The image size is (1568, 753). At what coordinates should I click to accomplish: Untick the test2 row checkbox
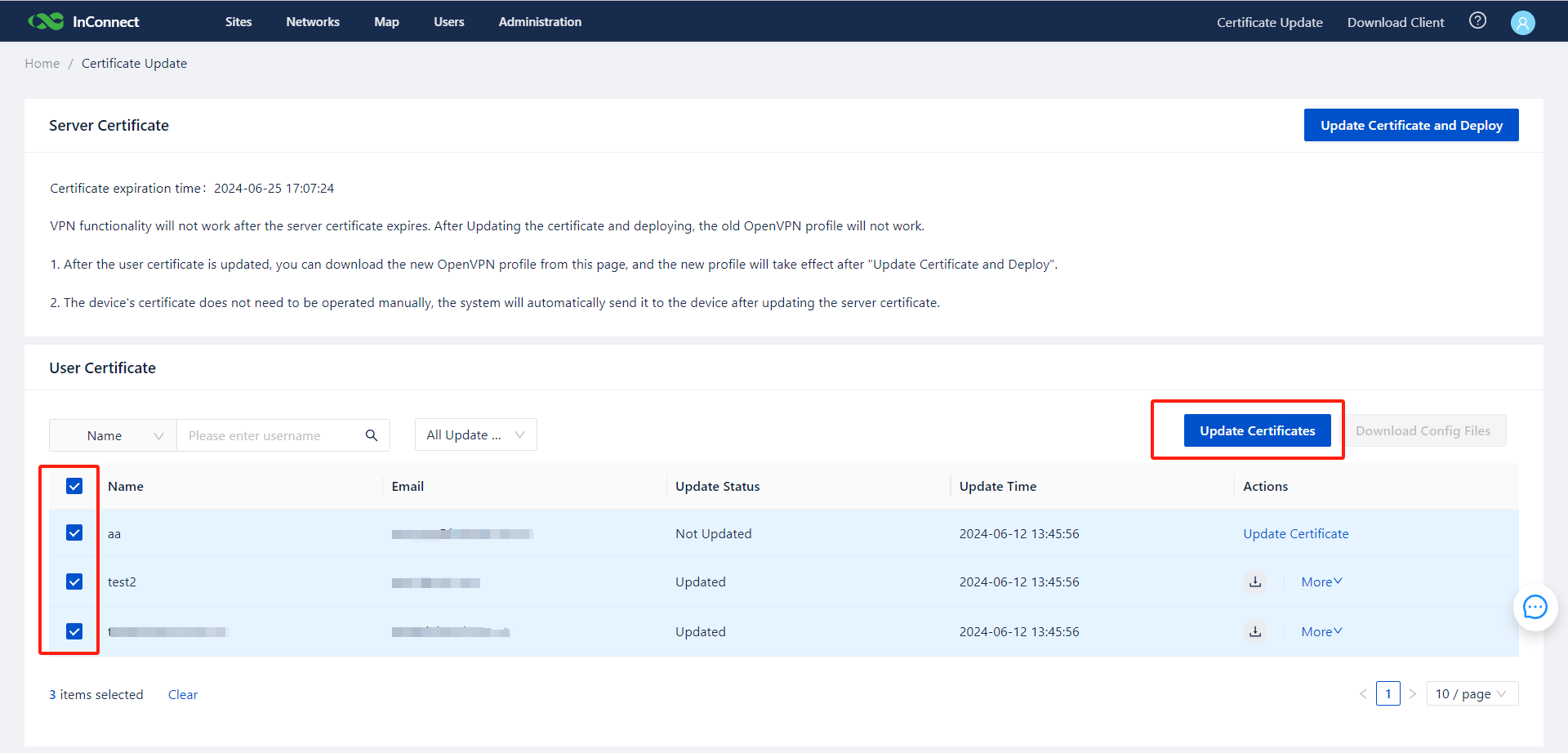pyautogui.click(x=74, y=581)
